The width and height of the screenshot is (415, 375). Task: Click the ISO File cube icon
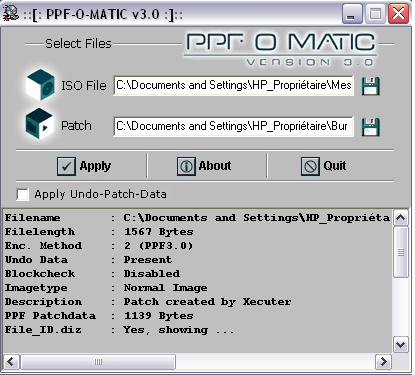point(41,85)
